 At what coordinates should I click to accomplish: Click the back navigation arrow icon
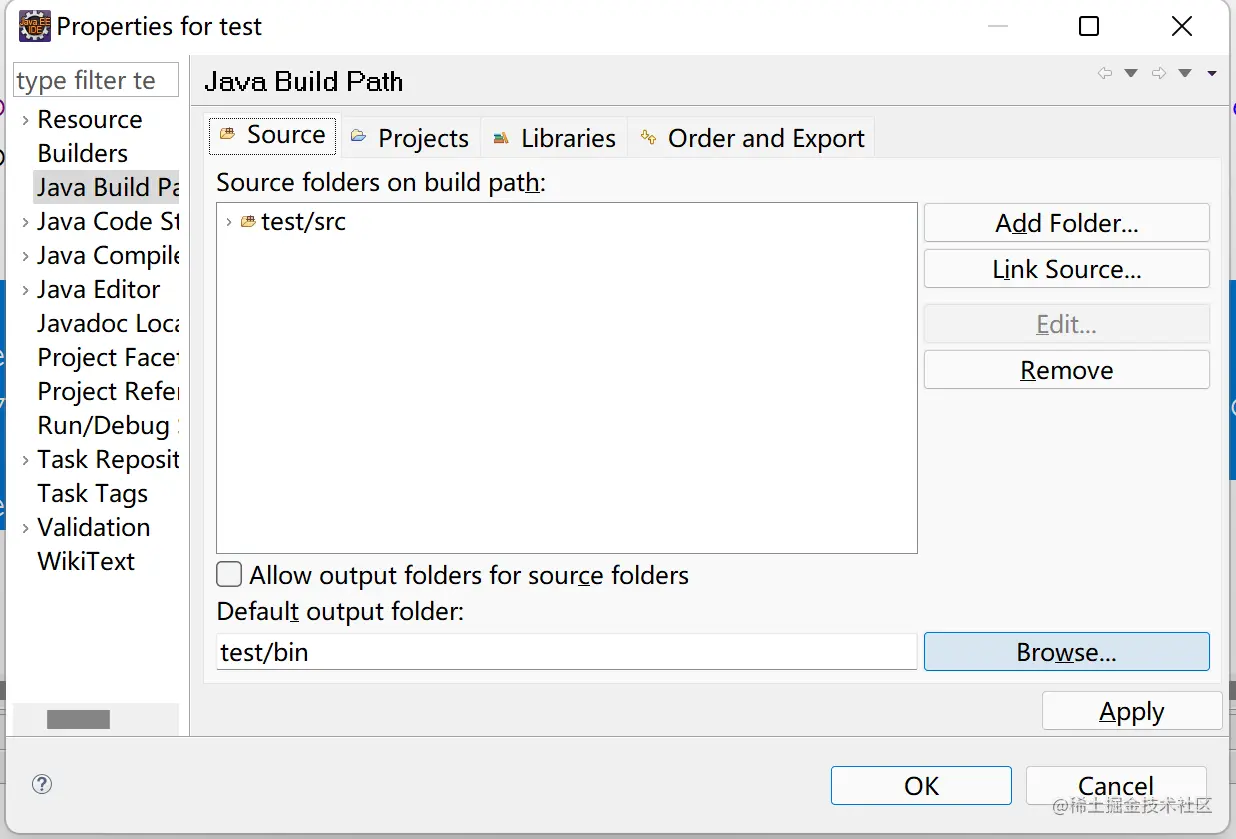click(x=1105, y=73)
